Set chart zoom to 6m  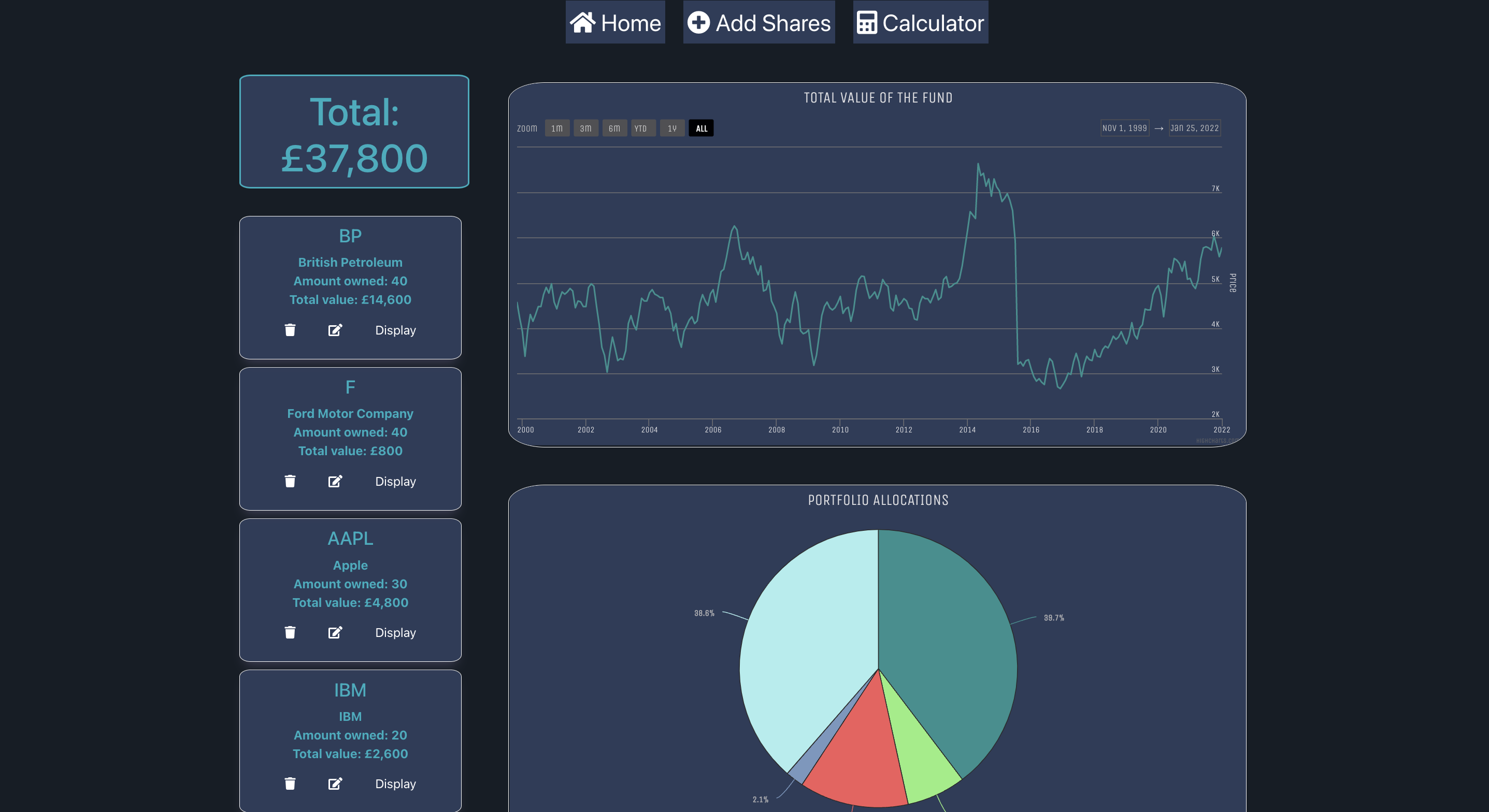tap(614, 128)
